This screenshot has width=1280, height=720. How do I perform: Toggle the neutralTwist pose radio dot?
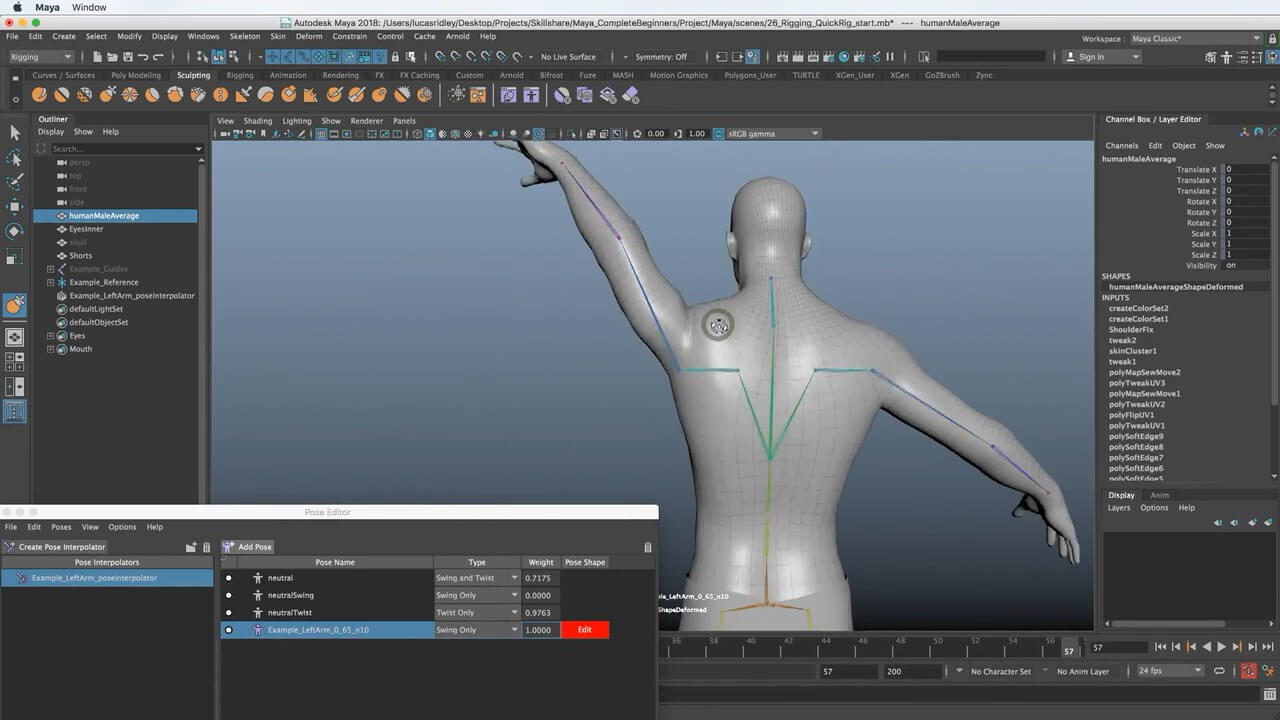pos(228,612)
